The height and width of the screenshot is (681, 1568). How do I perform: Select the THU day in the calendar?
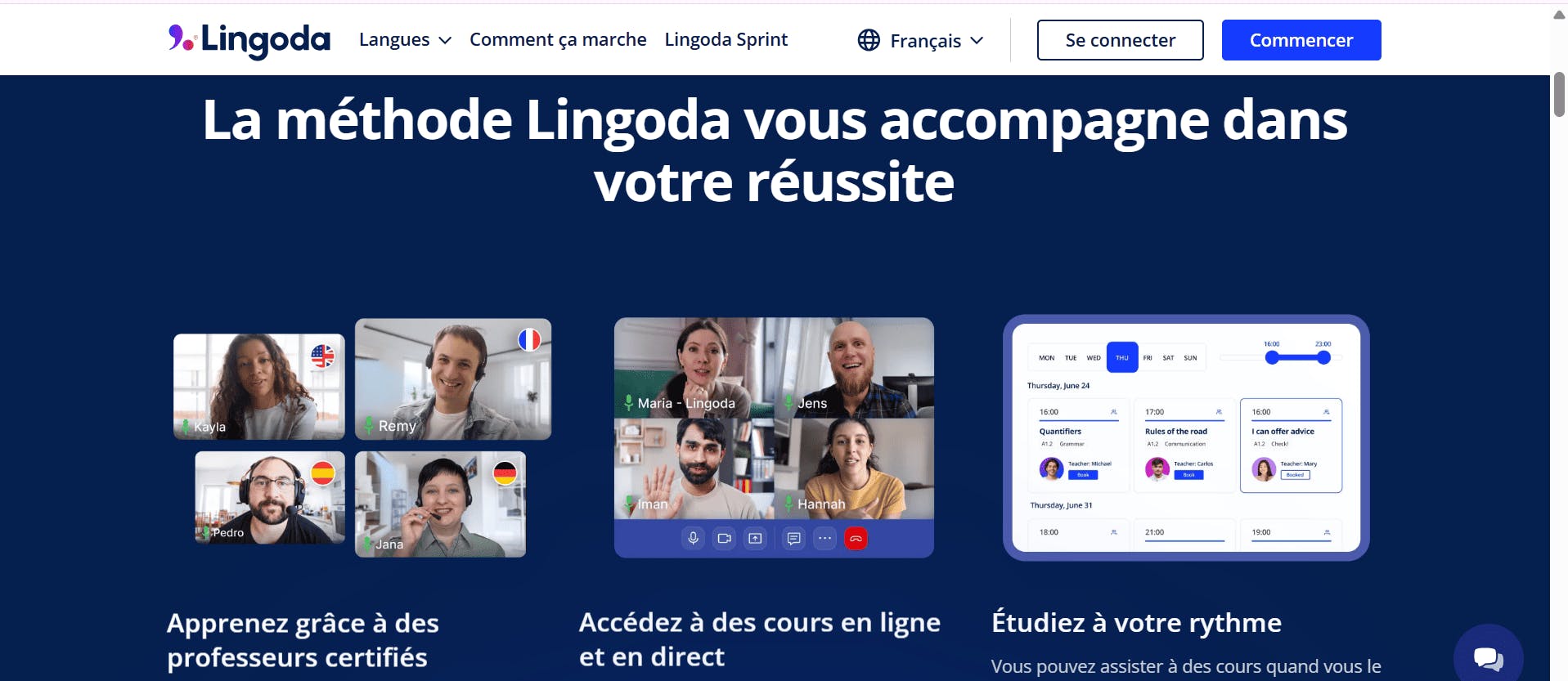tap(1122, 357)
